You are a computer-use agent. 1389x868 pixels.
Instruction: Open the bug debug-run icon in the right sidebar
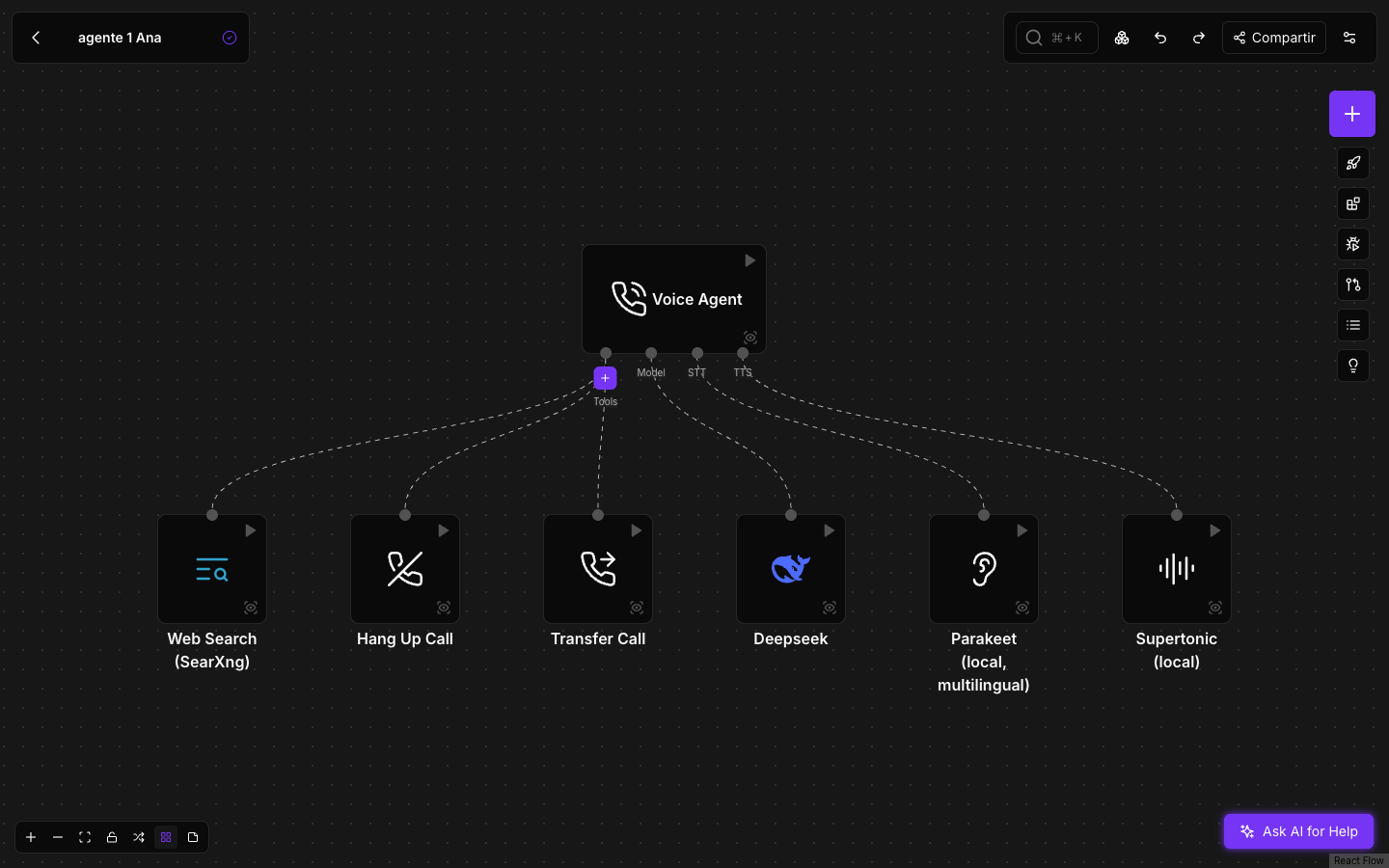[x=1353, y=244]
